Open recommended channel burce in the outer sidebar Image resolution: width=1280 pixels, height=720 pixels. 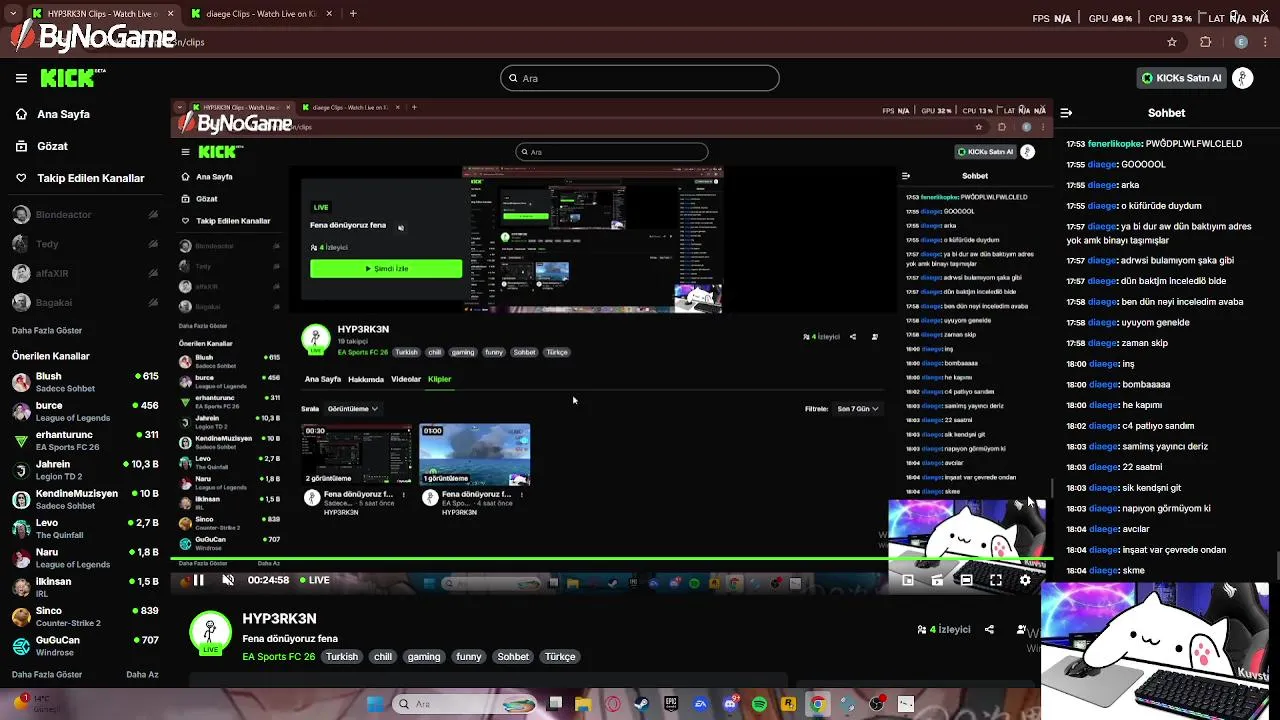[x=85, y=411]
